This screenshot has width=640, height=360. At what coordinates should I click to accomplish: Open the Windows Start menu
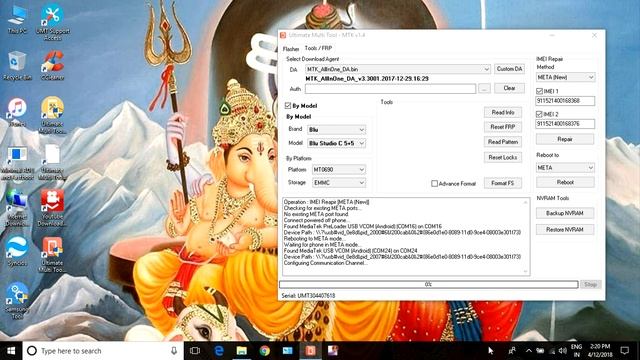(x=11, y=351)
